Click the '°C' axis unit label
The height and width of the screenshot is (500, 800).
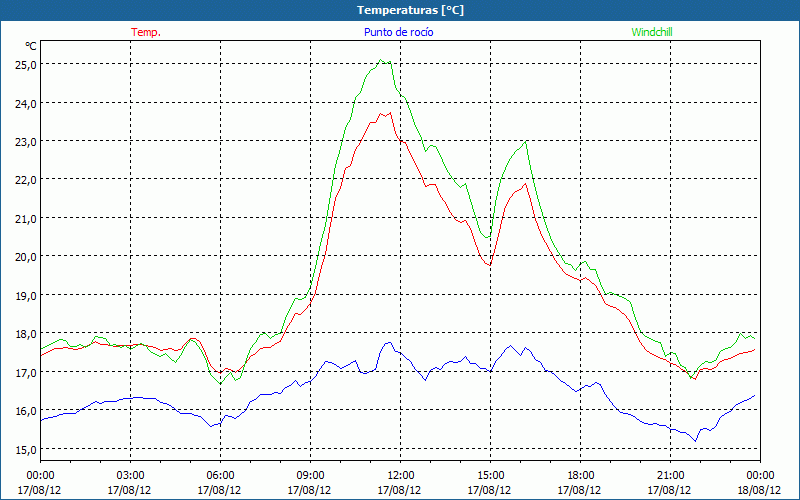(x=31, y=46)
